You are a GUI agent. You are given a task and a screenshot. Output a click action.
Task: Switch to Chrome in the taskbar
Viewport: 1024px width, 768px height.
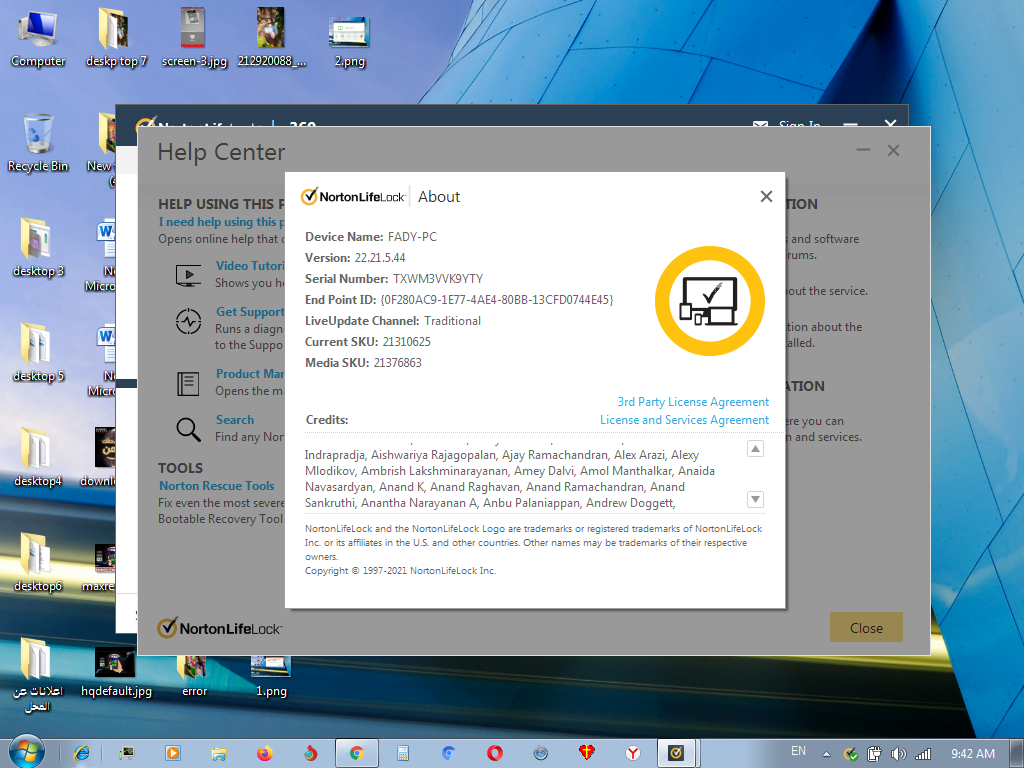point(357,753)
